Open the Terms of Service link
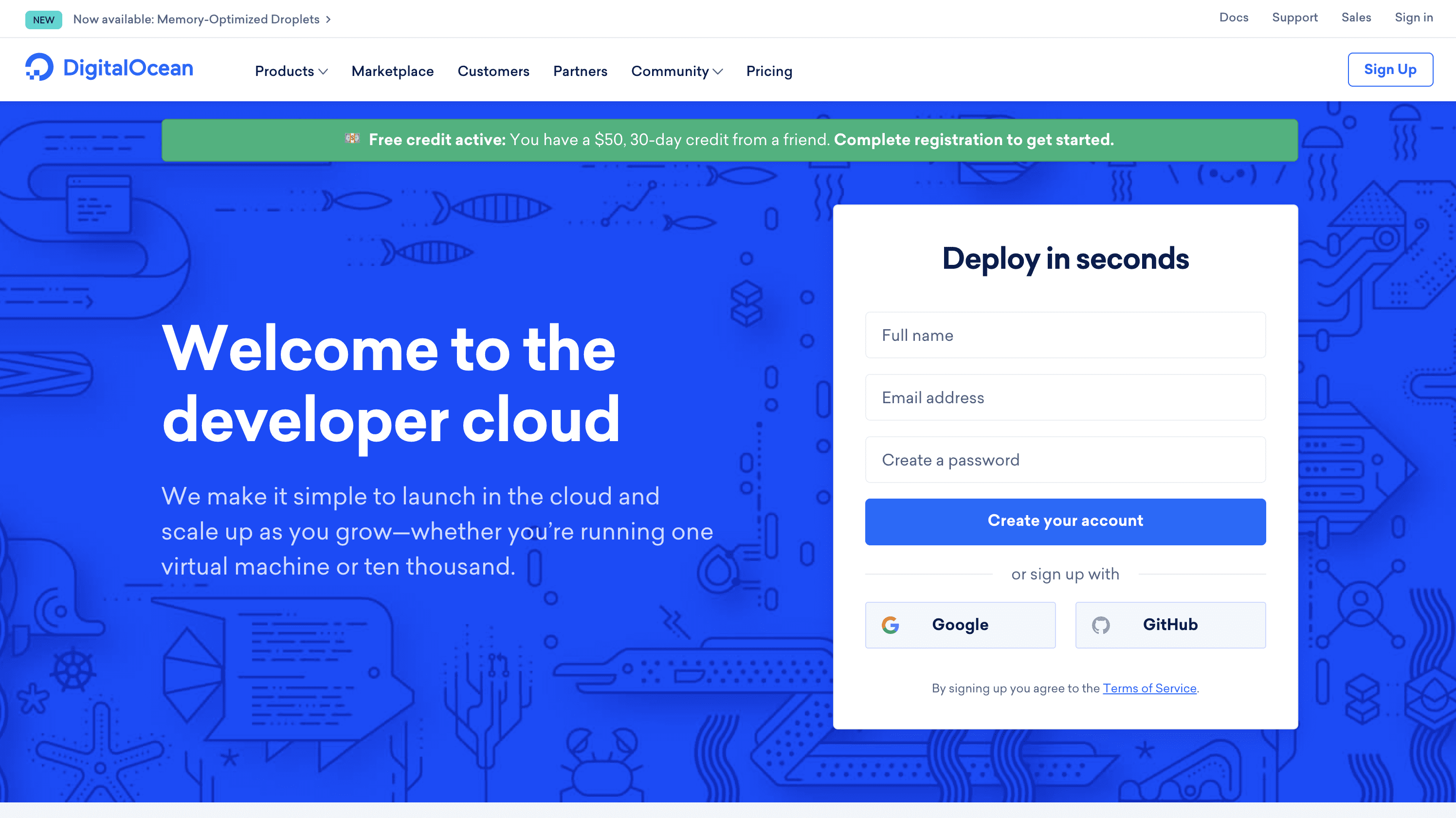1456x818 pixels. click(x=1149, y=688)
